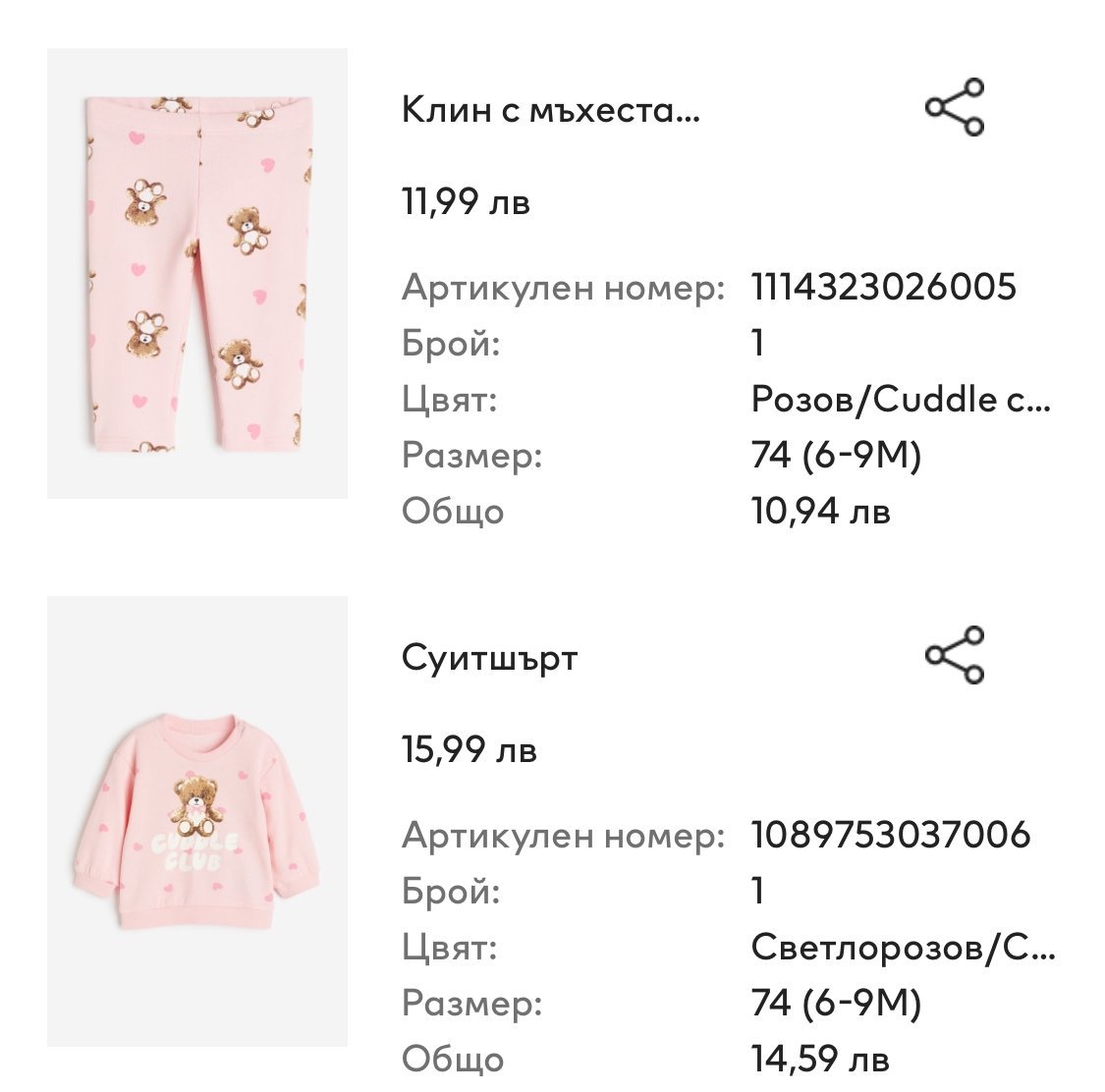Open the 'Клин с мъхеста...' product title
The height and width of the screenshot is (1092, 1105).
(x=551, y=110)
